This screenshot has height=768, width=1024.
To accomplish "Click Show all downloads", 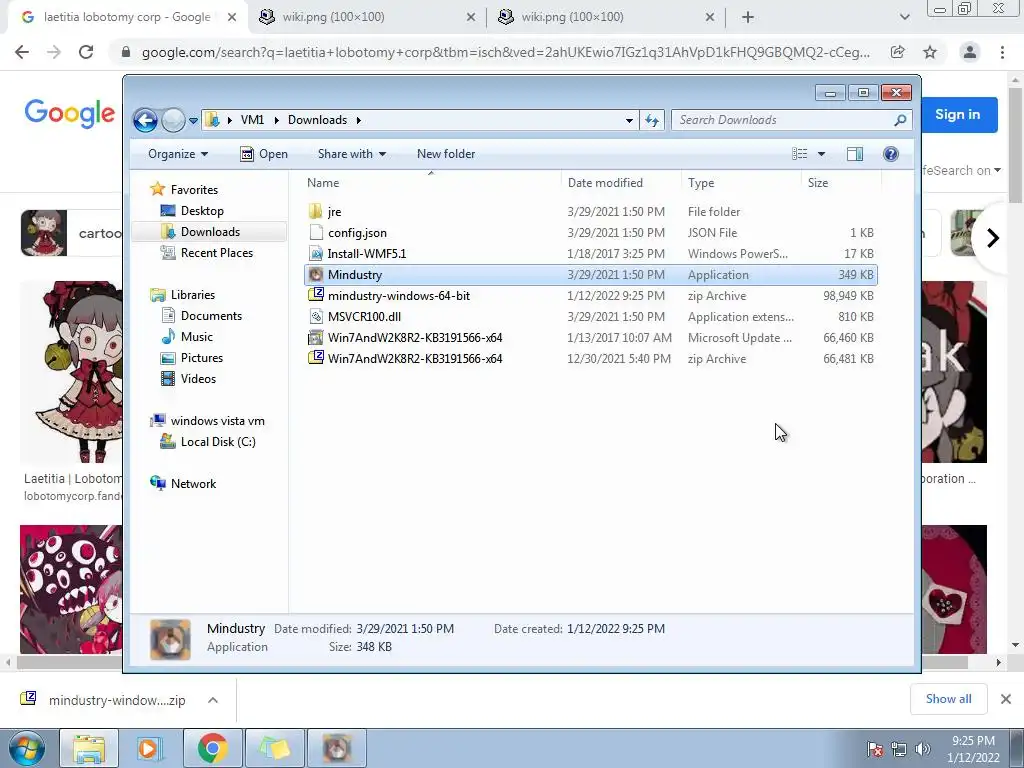I will (948, 699).
